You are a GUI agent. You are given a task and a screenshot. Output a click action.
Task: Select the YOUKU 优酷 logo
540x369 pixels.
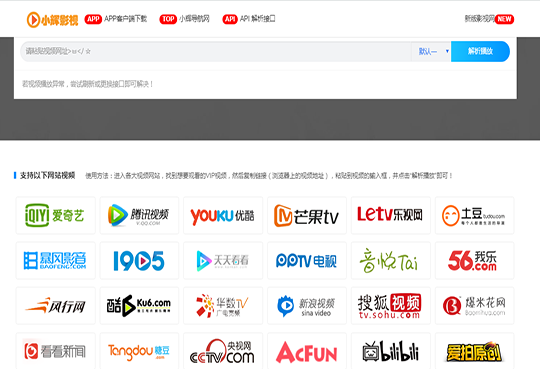pyautogui.click(x=223, y=215)
